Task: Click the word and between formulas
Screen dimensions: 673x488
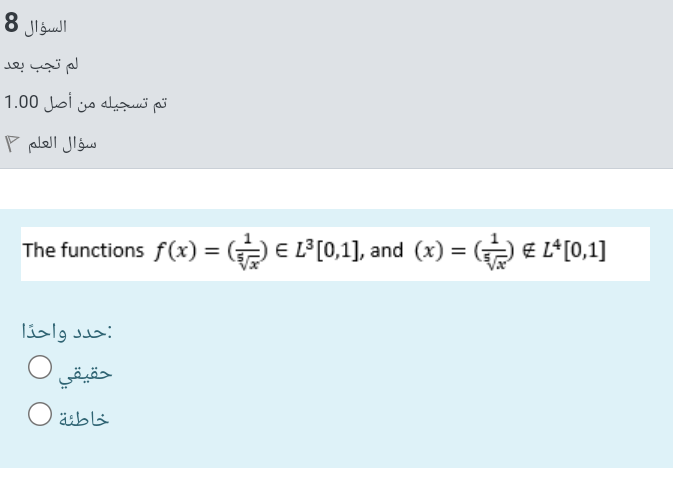Action: (x=386, y=251)
